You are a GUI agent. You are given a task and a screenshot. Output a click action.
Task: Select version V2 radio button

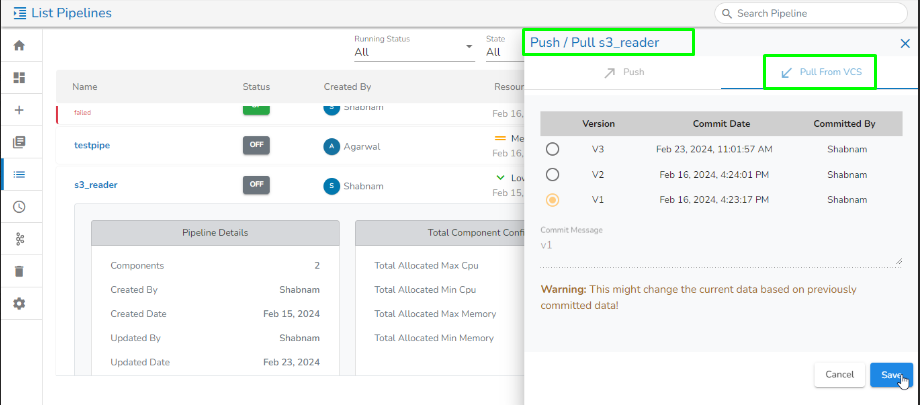coord(552,174)
